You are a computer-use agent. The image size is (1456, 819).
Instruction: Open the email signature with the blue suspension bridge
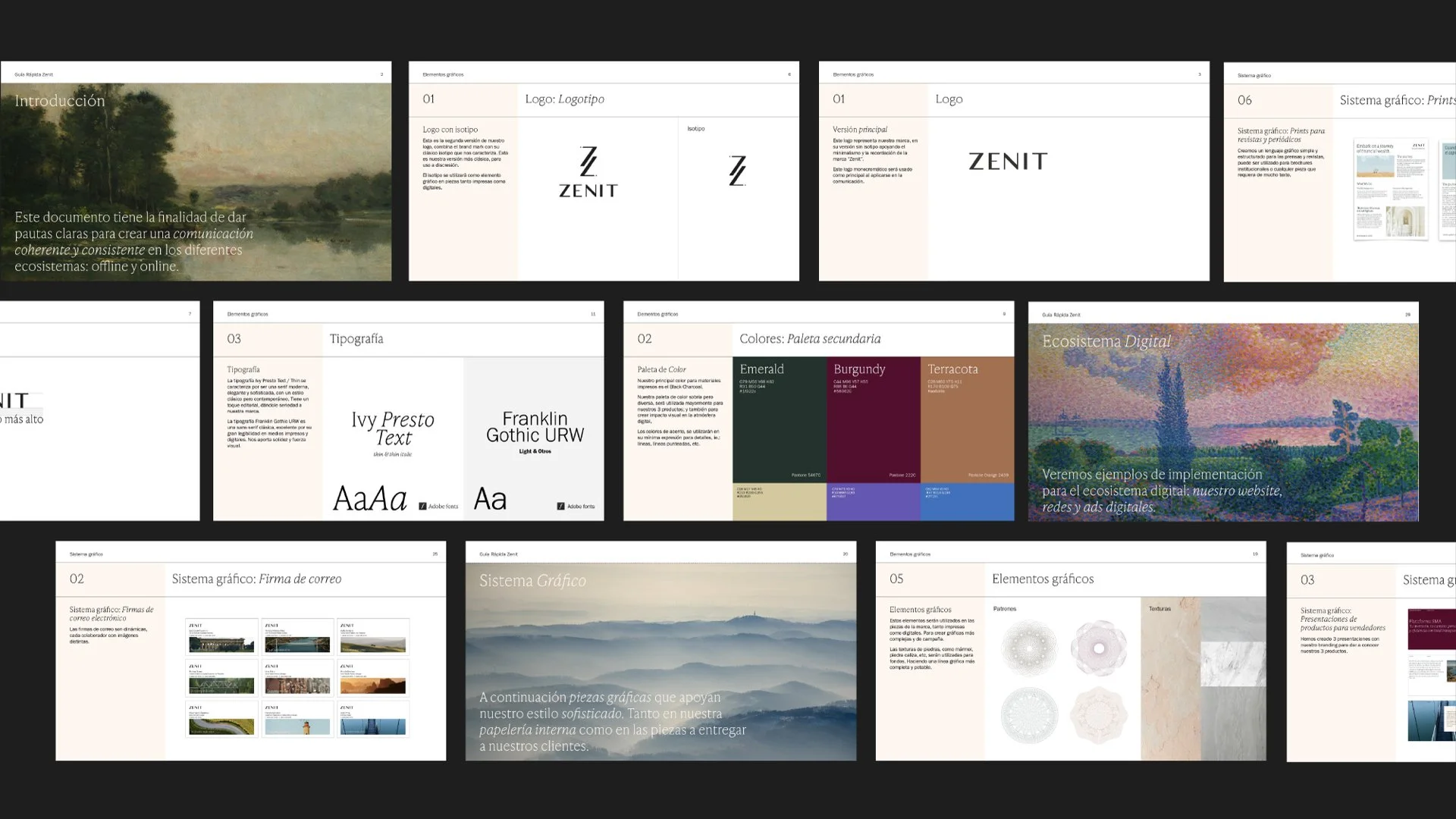pos(373,718)
